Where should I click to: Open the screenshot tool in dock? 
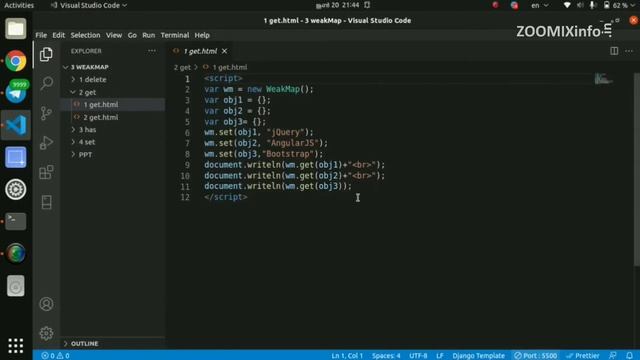pyautogui.click(x=16, y=158)
